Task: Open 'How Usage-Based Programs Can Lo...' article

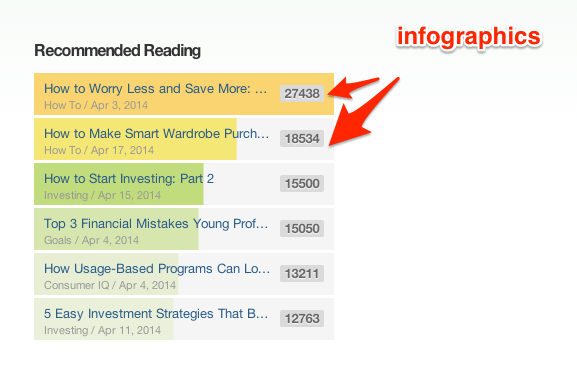Action: (157, 269)
